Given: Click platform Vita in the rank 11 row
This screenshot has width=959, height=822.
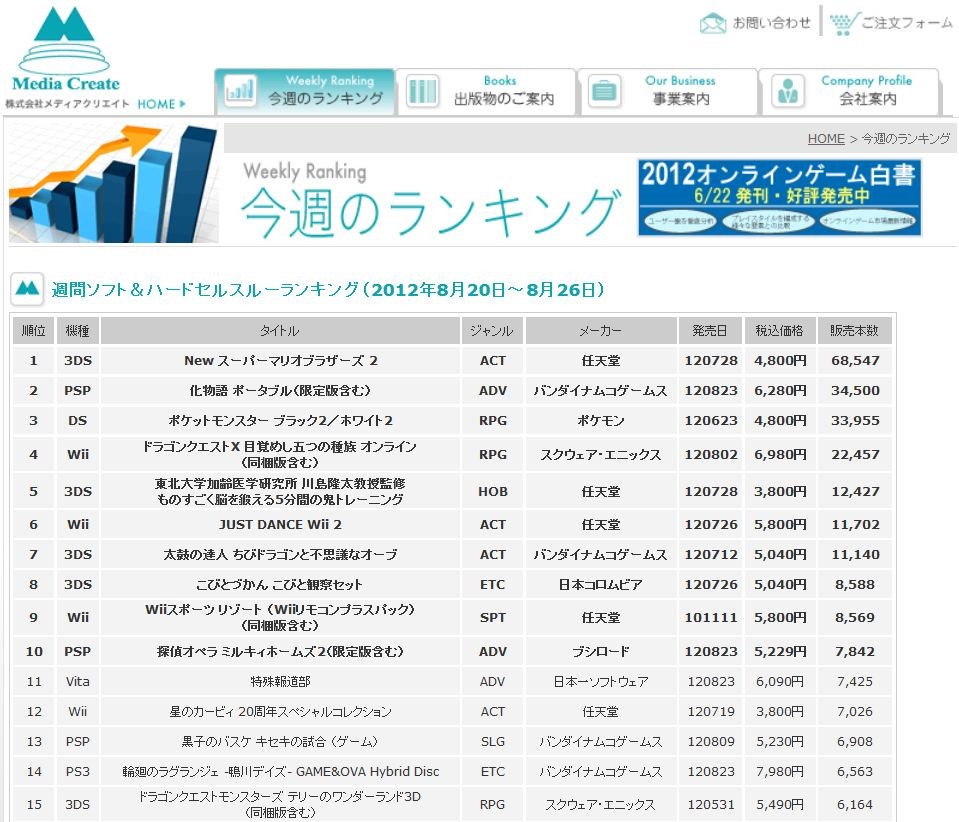Looking at the screenshot, I should [x=78, y=682].
